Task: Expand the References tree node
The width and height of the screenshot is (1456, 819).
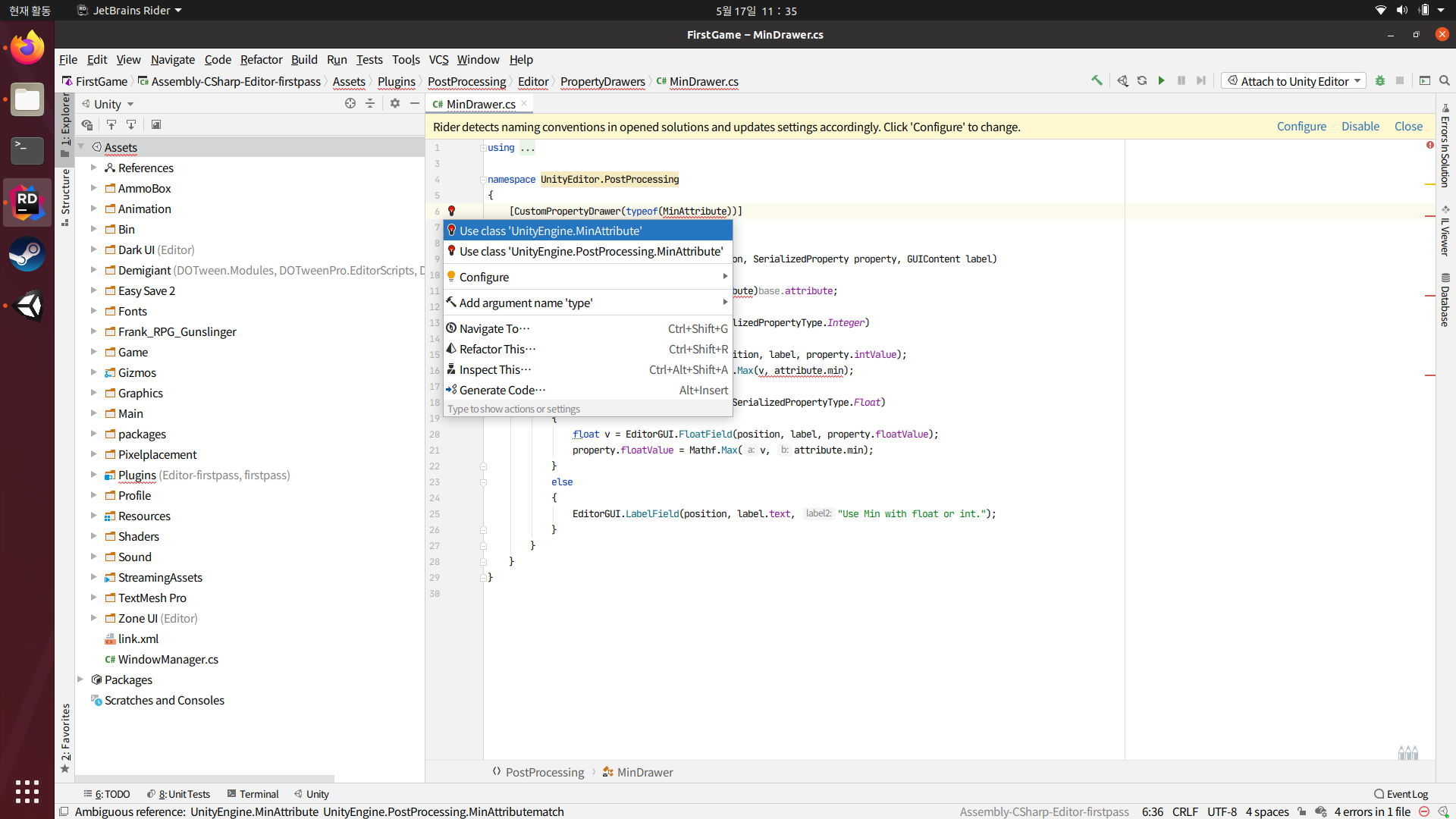Action: pos(94,168)
